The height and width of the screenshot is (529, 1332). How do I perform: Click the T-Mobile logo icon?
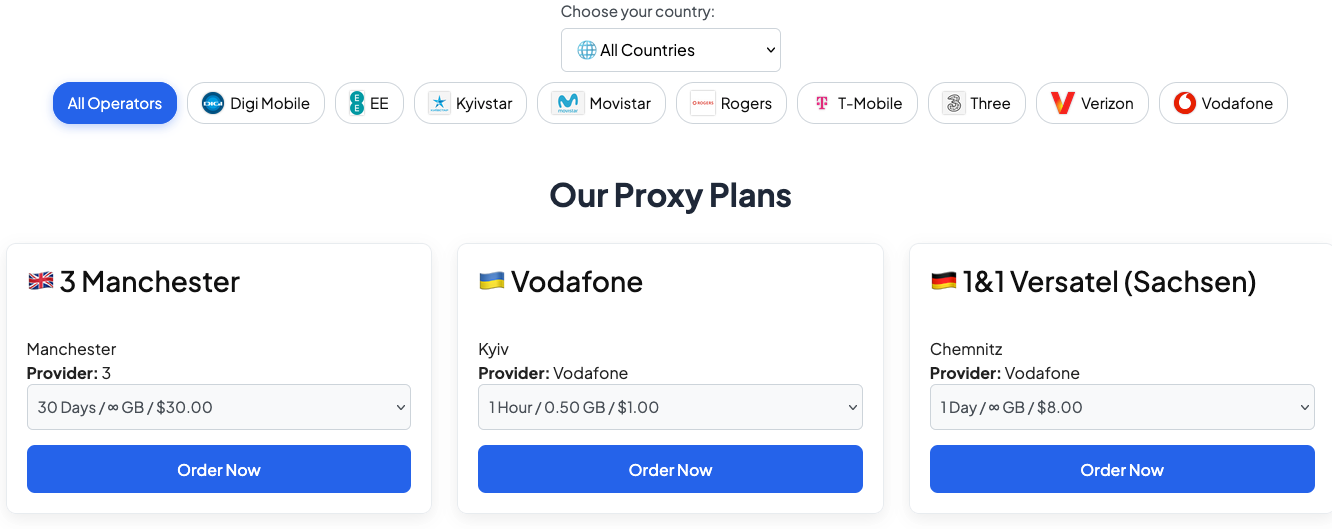(x=822, y=103)
